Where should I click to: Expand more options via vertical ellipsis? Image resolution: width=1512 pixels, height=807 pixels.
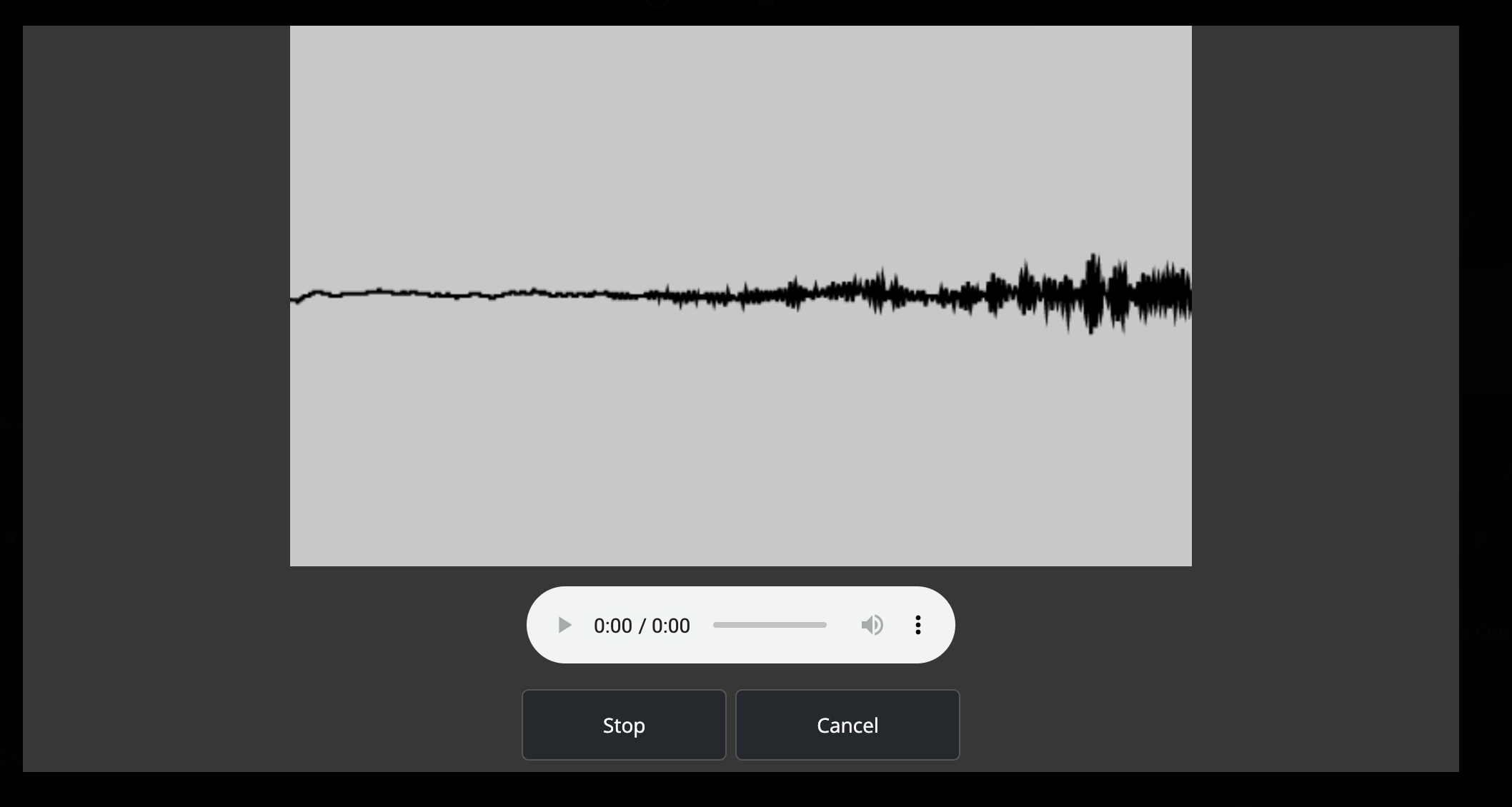coord(918,626)
